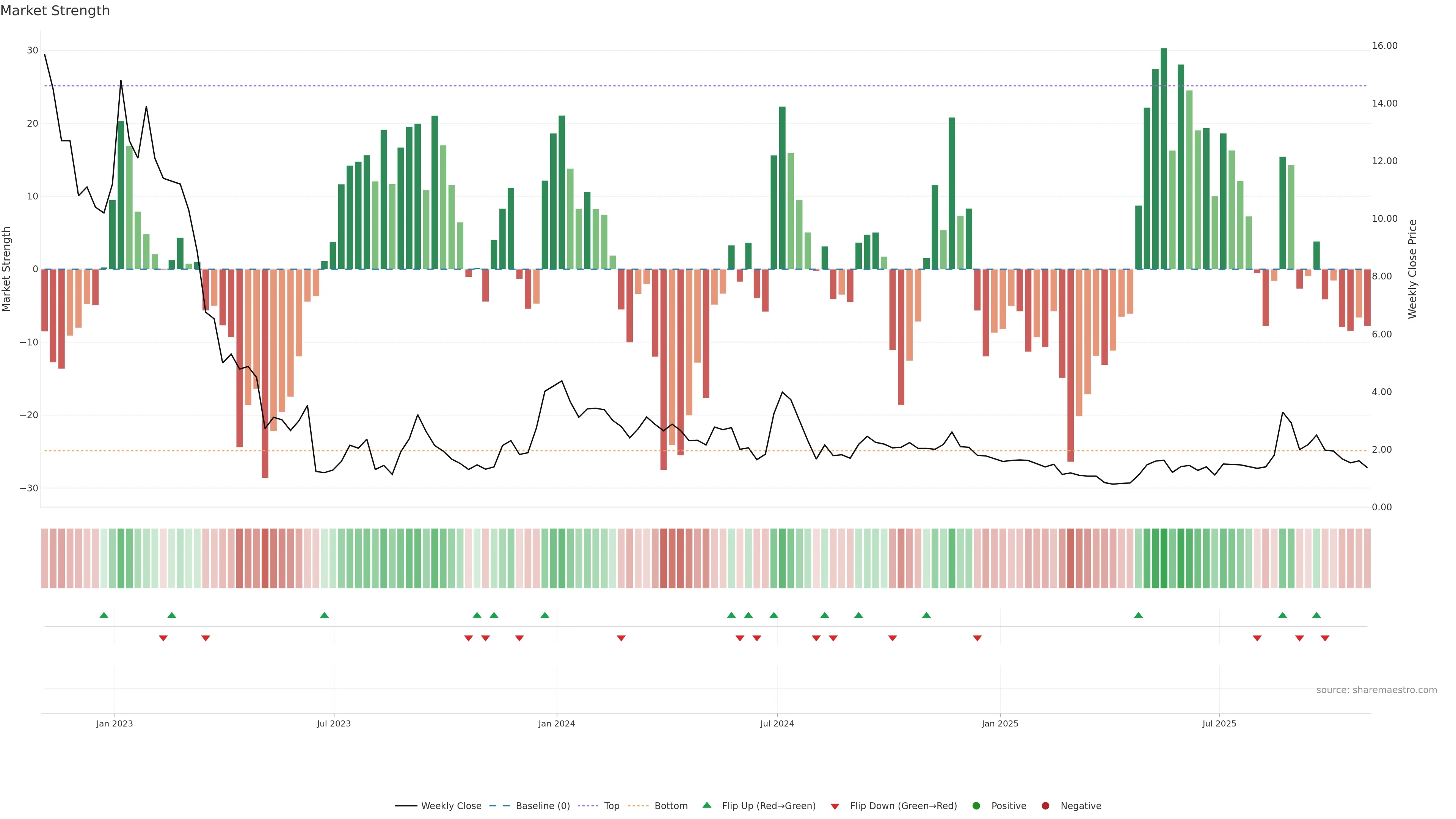1456x819 pixels.
Task: Click the Flip Up green triangle legend icon
Action: coord(706,805)
